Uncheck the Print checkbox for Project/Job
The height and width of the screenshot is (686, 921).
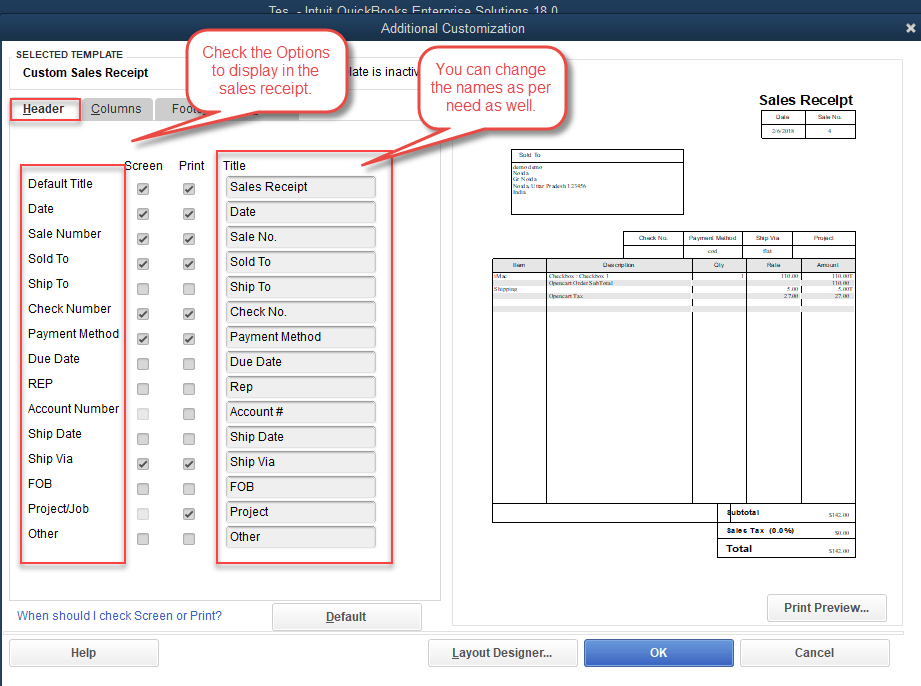click(190, 513)
